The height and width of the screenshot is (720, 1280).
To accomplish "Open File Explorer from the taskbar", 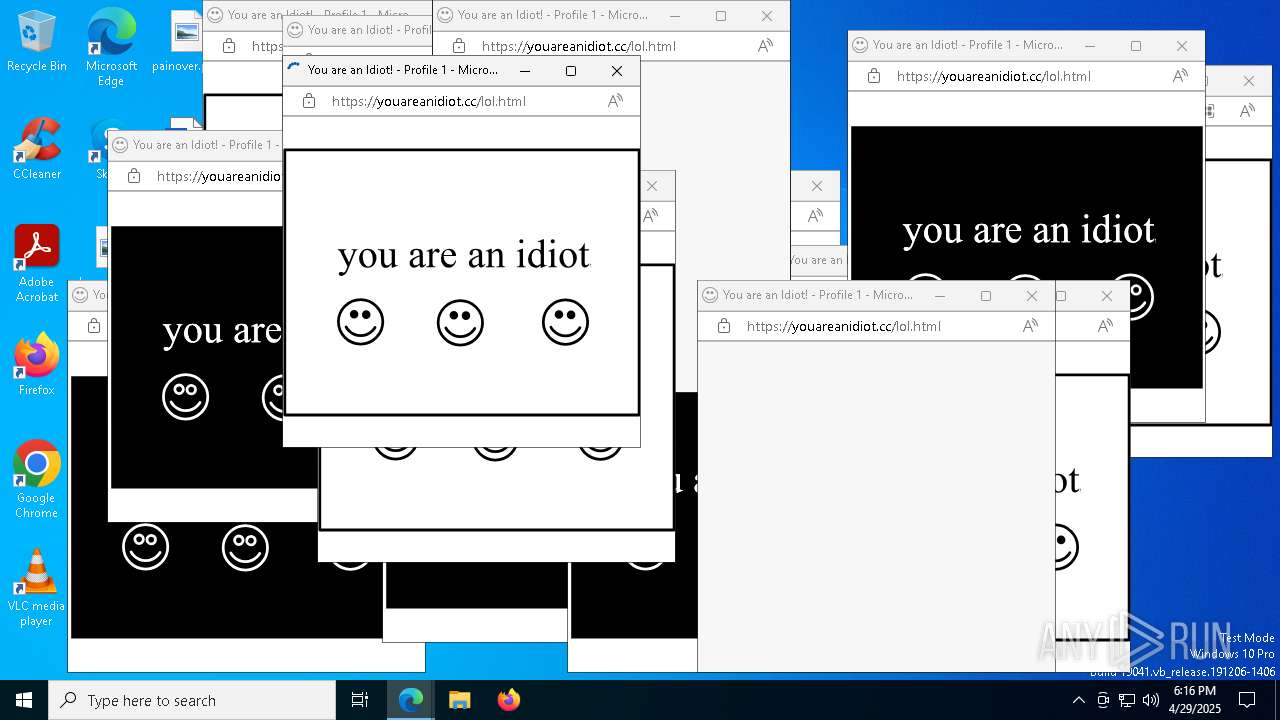I will point(459,700).
